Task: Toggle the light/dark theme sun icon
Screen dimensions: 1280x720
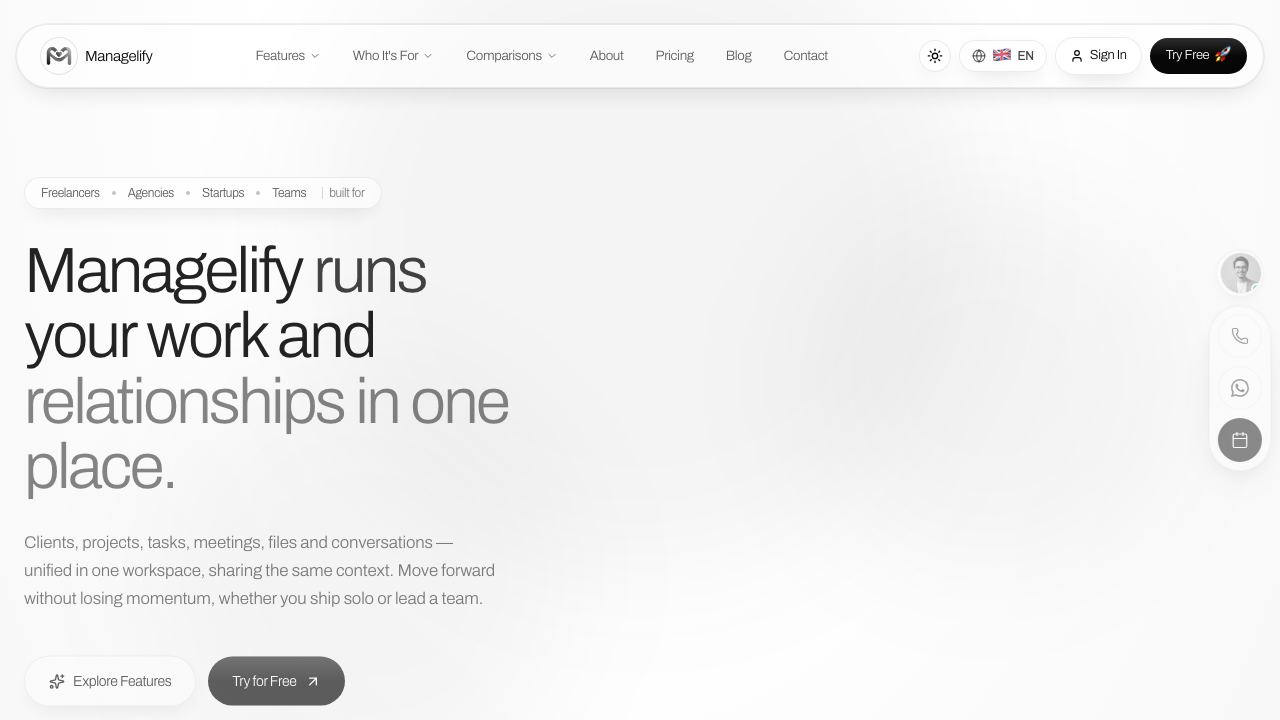Action: click(935, 56)
